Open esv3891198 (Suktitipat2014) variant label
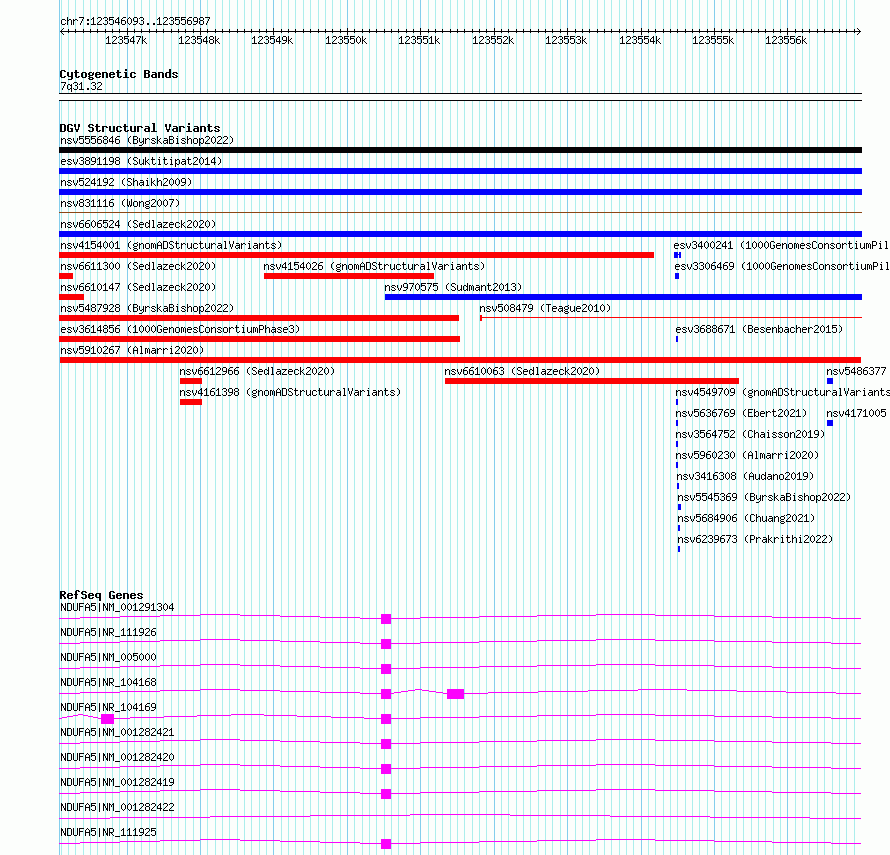890x855 pixels. 141,161
